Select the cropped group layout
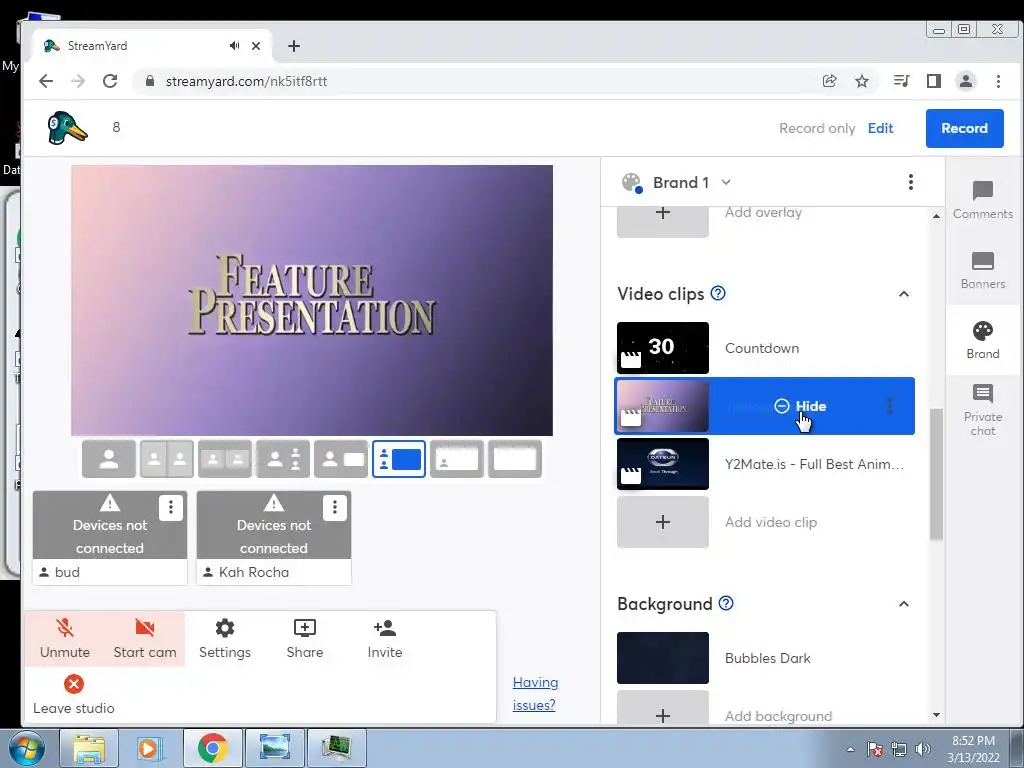This screenshot has width=1024, height=768. point(225,459)
